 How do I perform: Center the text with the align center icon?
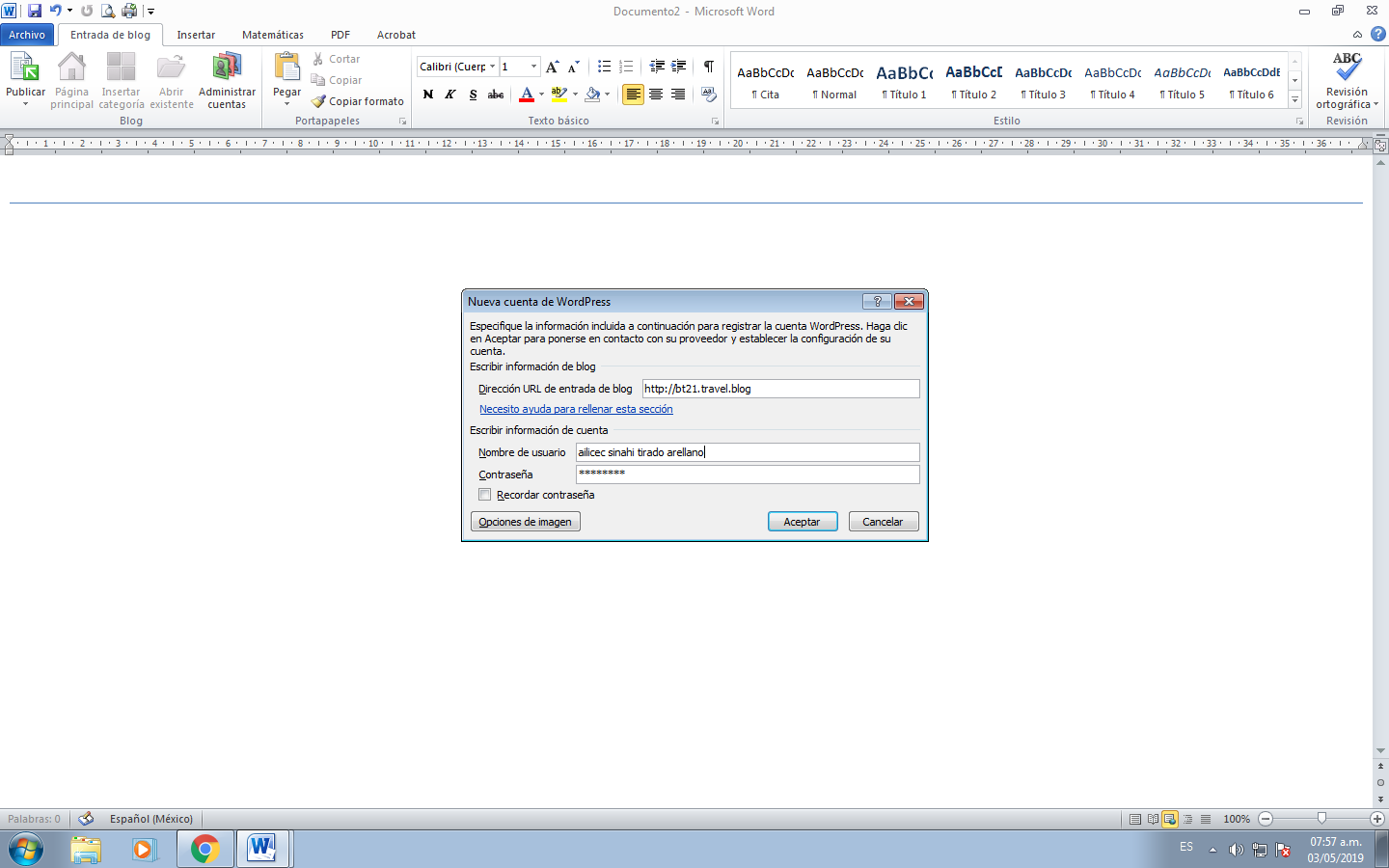click(656, 95)
